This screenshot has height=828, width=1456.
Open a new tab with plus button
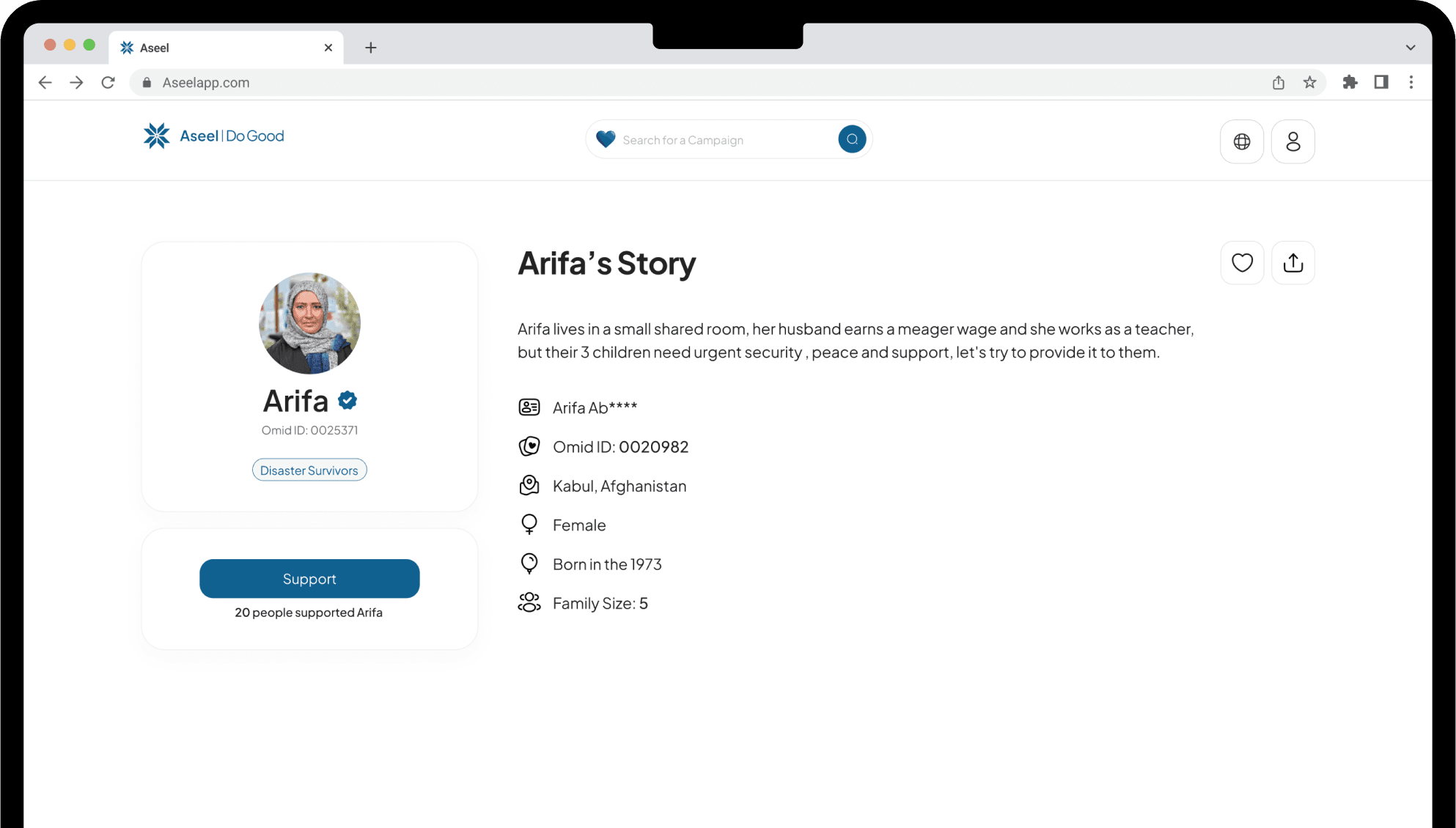(371, 48)
